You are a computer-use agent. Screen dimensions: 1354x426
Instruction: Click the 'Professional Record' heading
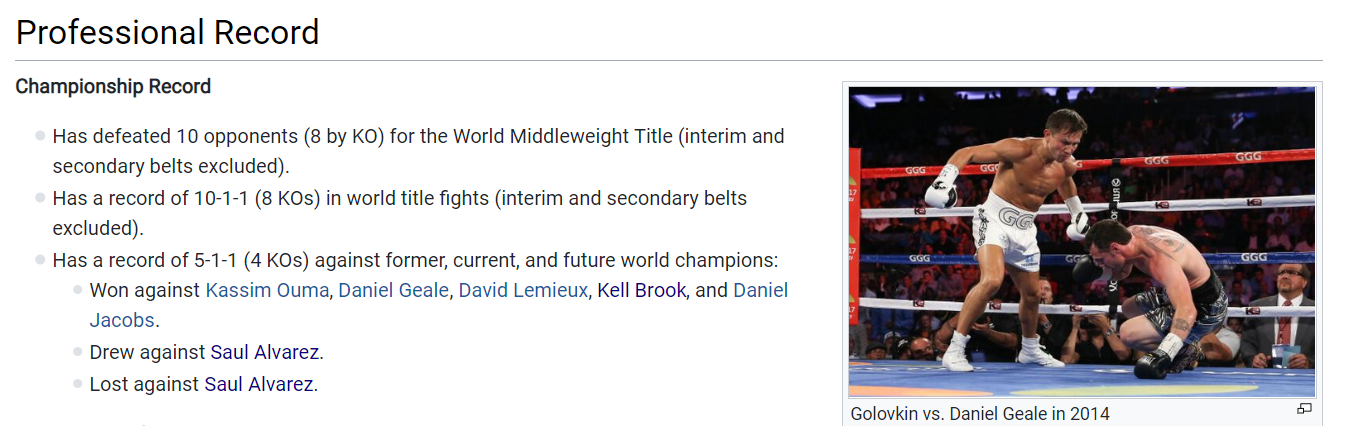[168, 32]
